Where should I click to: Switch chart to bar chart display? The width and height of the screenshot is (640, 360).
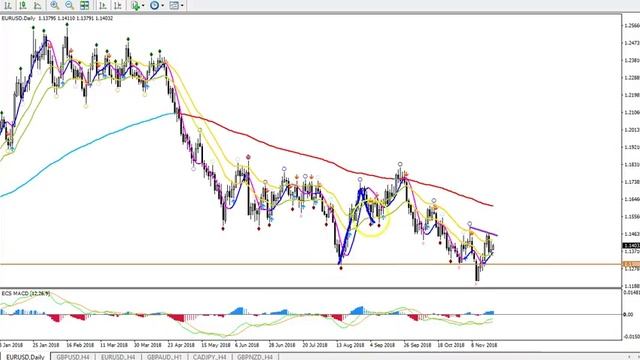point(8,5)
